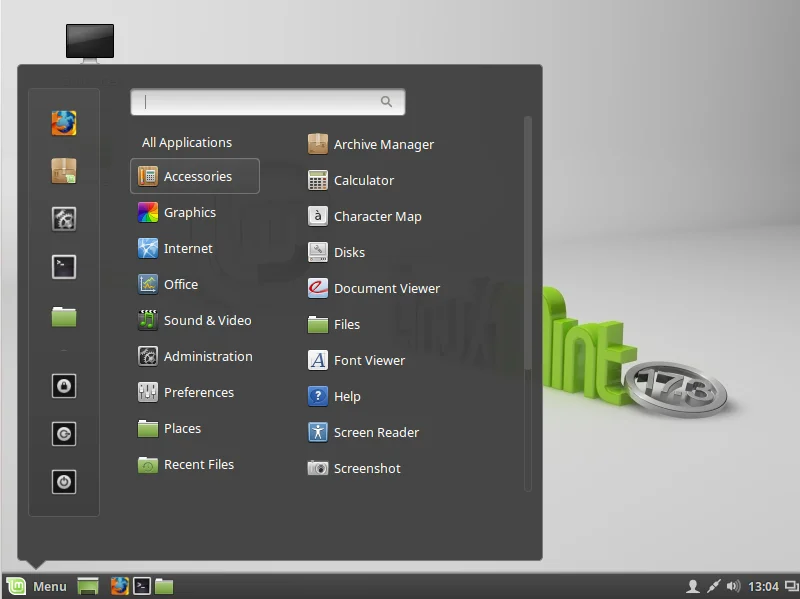Image resolution: width=800 pixels, height=599 pixels.
Task: Open file manager from panel launcher
Action: pos(164,586)
